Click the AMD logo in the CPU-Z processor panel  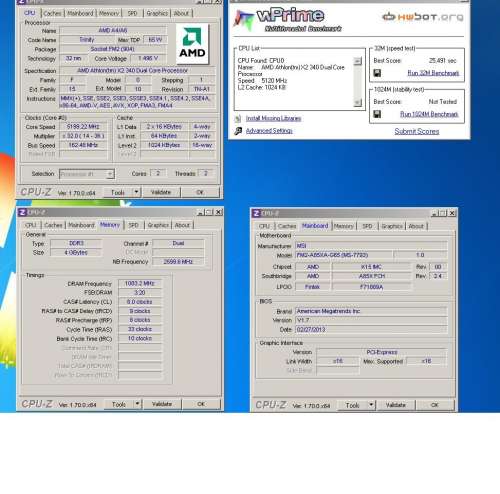pos(192,44)
